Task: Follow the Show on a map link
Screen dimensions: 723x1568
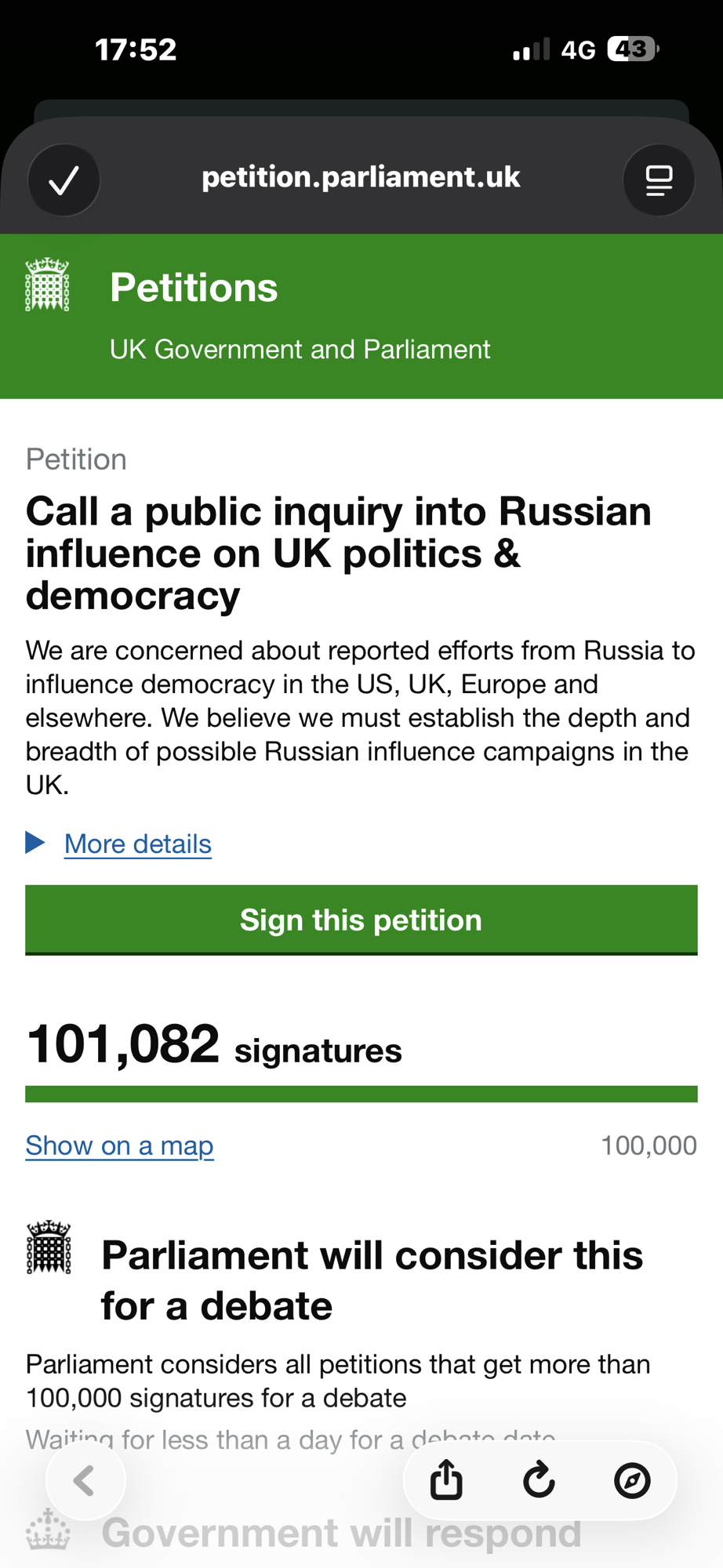Action: 119,1145
